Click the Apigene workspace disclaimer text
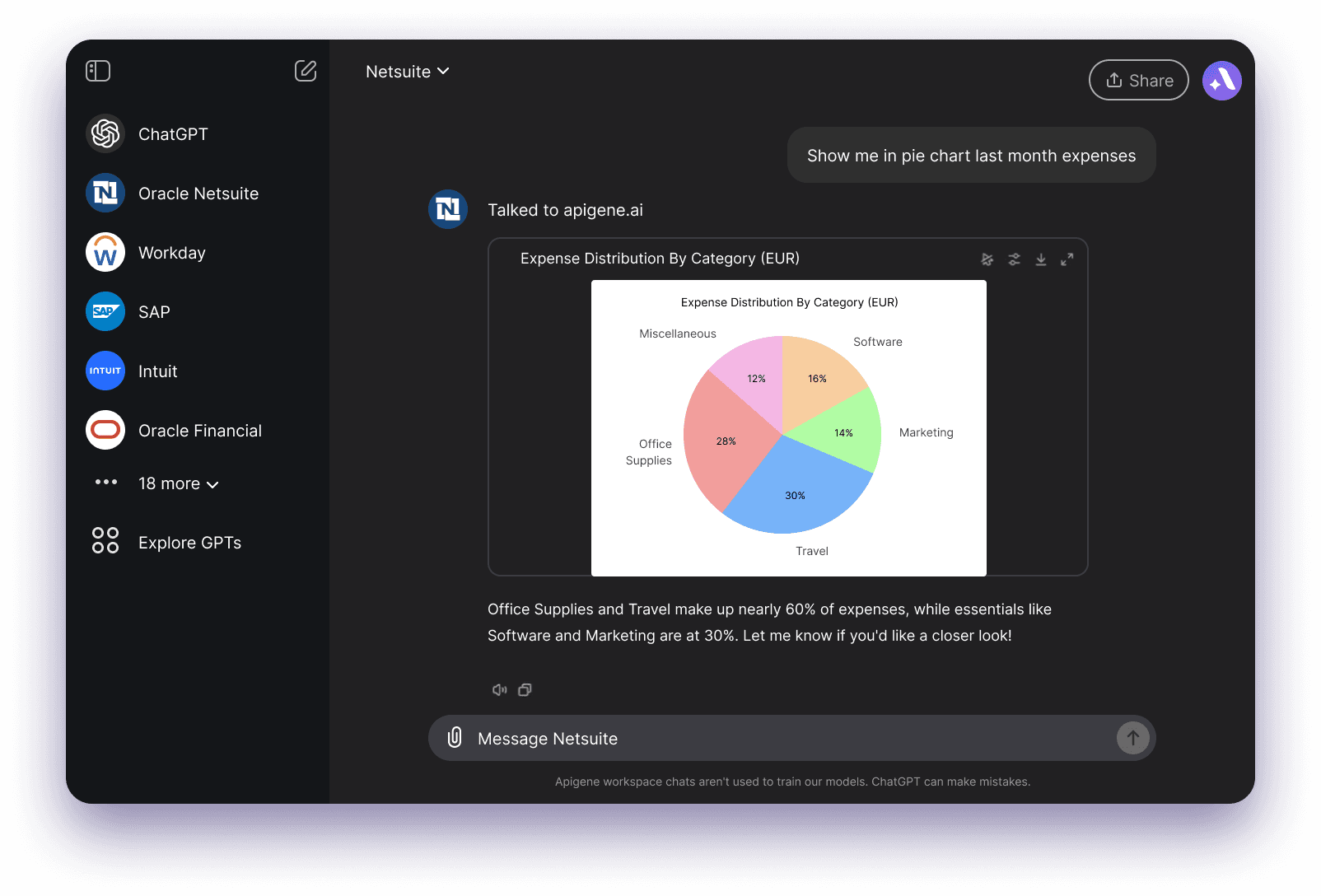1321x896 pixels. click(x=792, y=782)
